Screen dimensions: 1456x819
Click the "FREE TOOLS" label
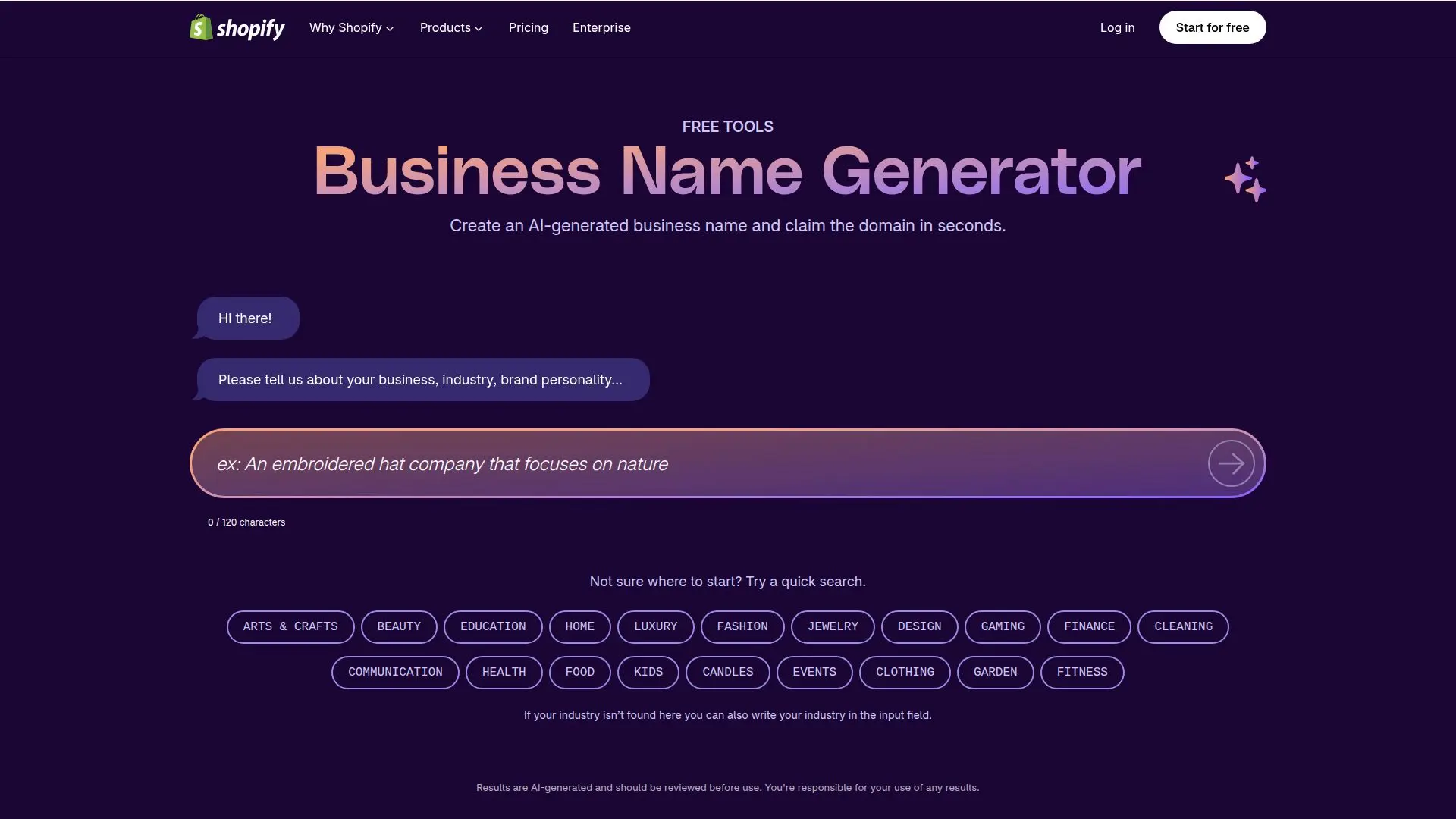coord(727,127)
